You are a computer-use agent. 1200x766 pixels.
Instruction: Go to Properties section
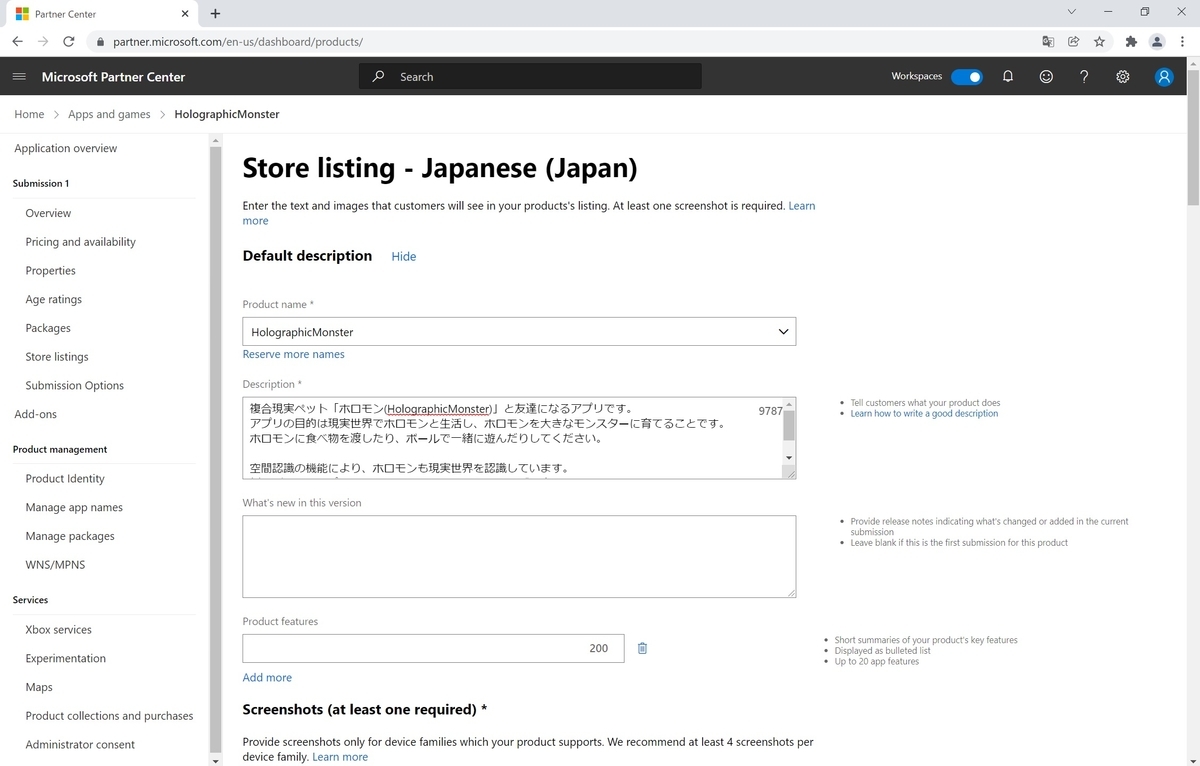51,271
